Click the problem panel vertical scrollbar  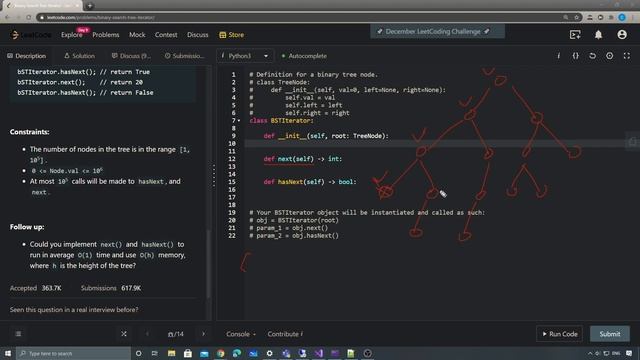[x=209, y=263]
